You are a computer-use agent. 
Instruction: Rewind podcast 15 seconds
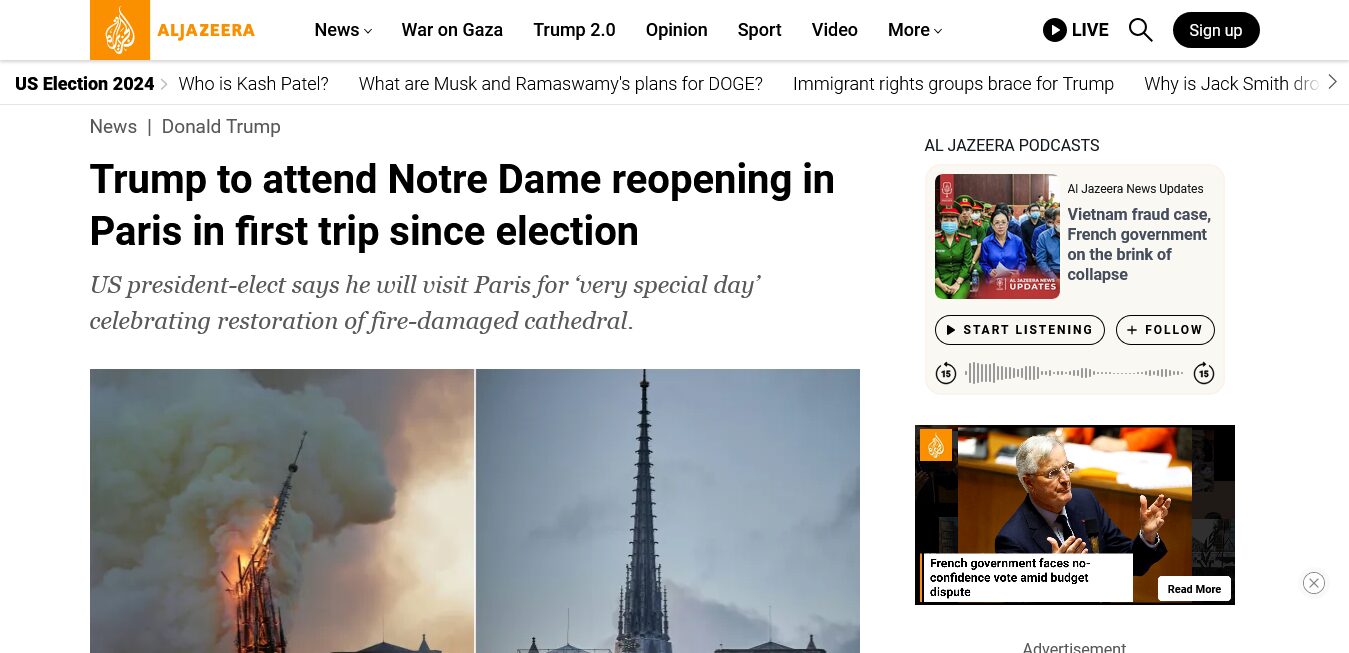point(946,373)
